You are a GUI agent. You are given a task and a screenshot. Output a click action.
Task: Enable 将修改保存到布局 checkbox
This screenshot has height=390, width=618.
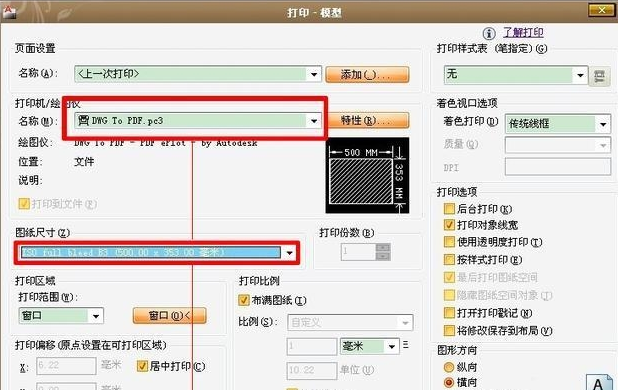(449, 330)
